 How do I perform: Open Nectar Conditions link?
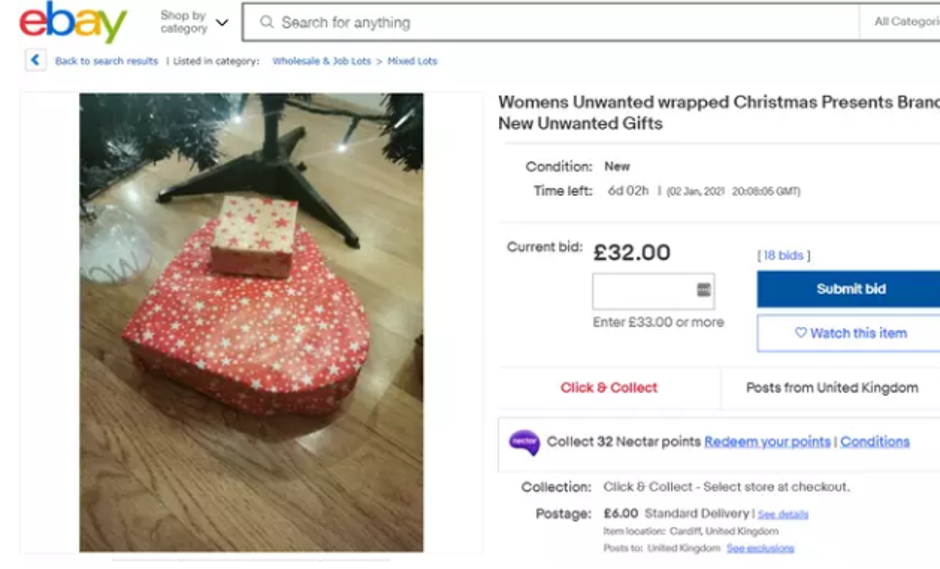tap(874, 442)
